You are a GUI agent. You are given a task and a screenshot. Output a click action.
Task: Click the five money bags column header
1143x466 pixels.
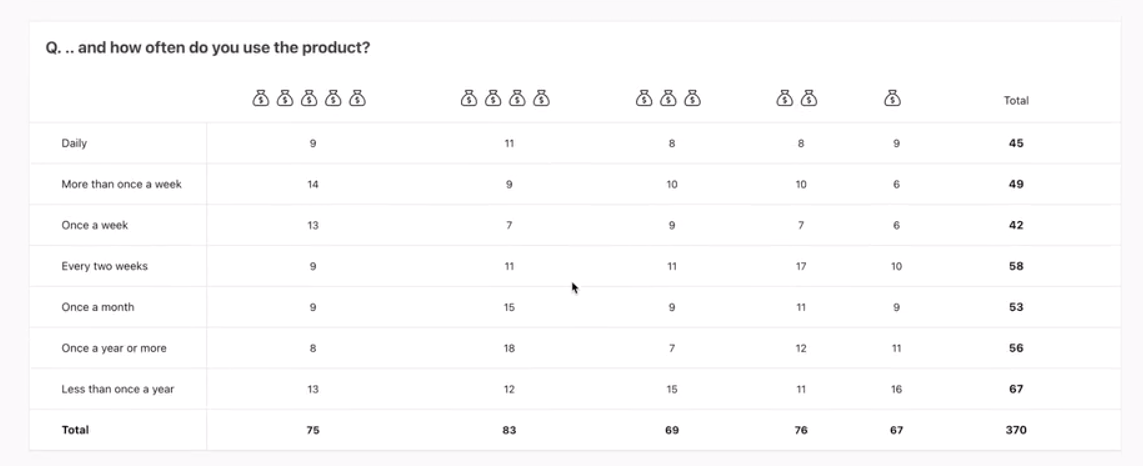pos(309,98)
